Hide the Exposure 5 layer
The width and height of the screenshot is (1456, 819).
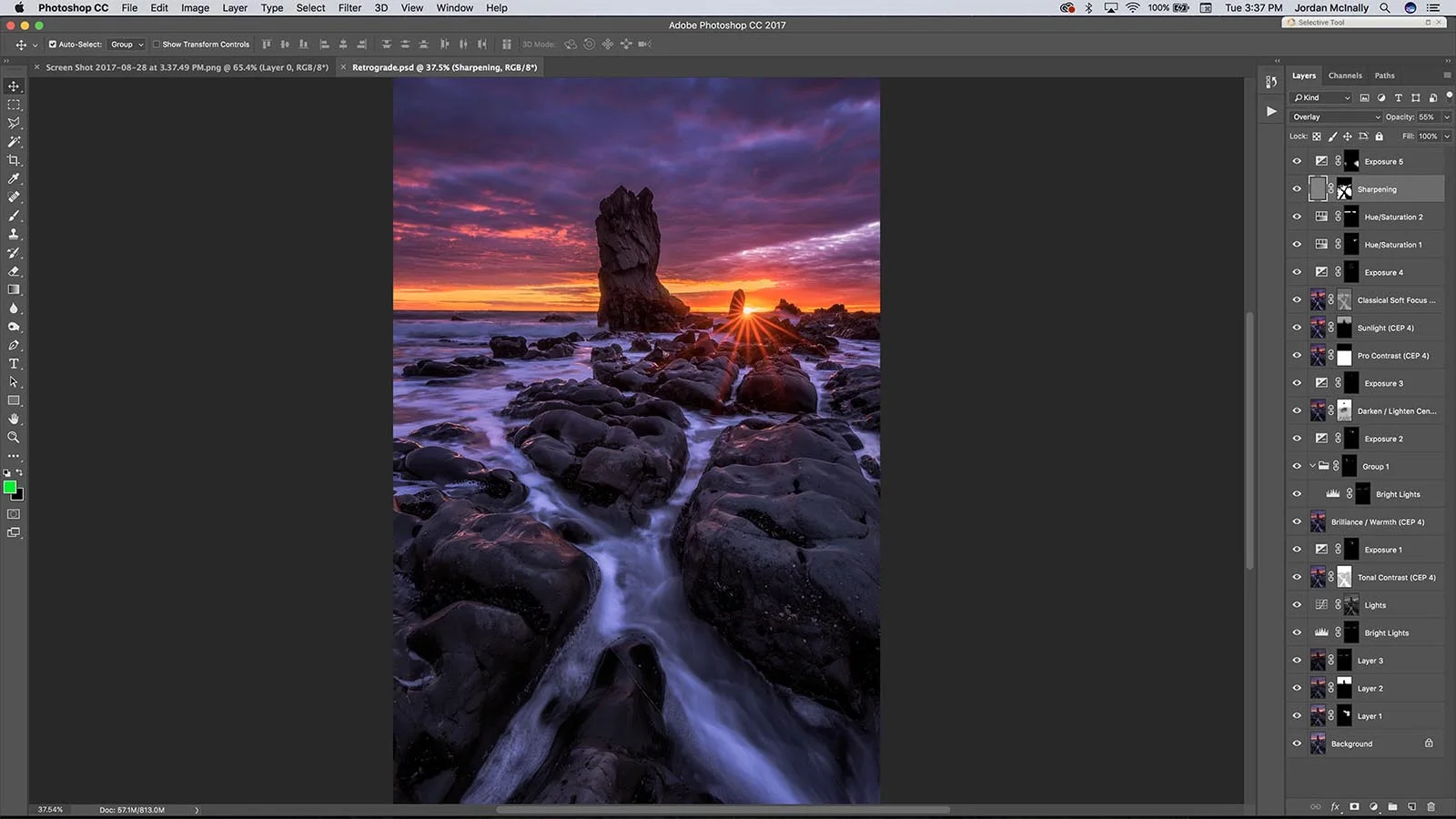click(1297, 161)
